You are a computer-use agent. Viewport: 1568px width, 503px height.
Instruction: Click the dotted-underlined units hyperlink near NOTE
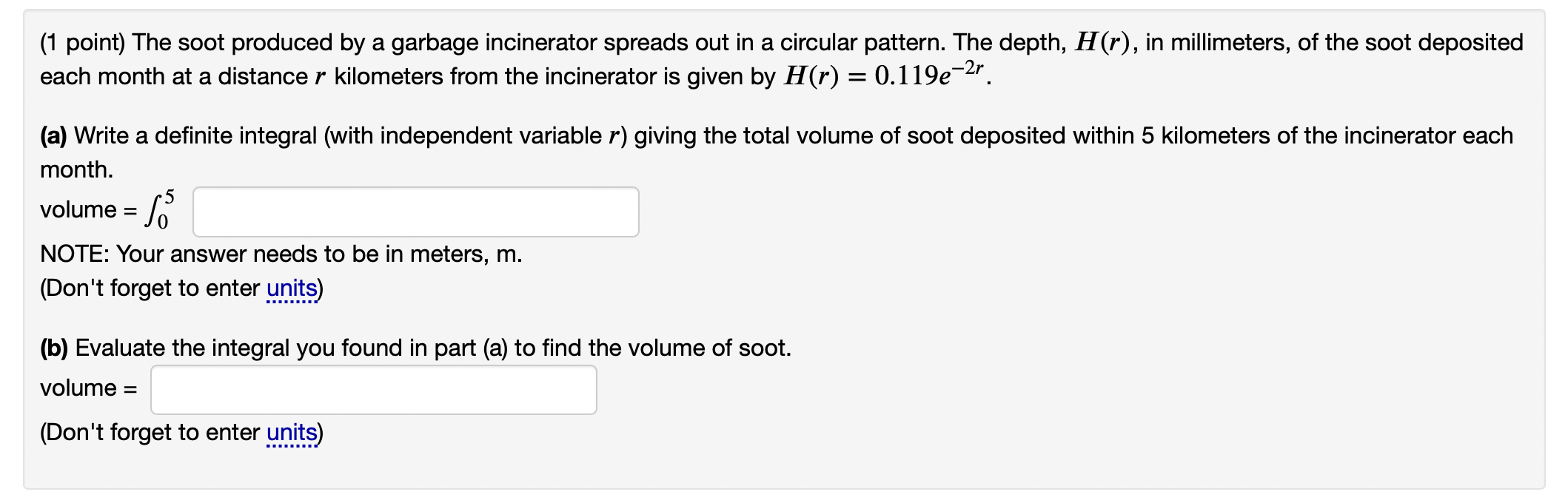(x=292, y=288)
